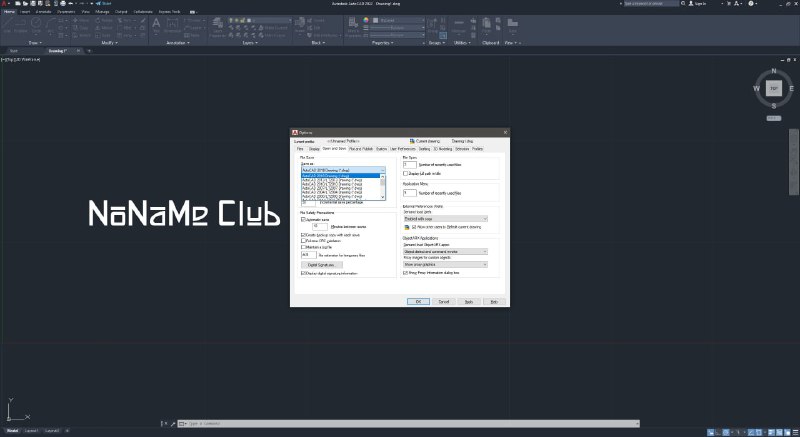Image resolution: width=800 pixels, height=437 pixels.
Task: Toggle the Automatic save checkbox
Action: [304, 219]
